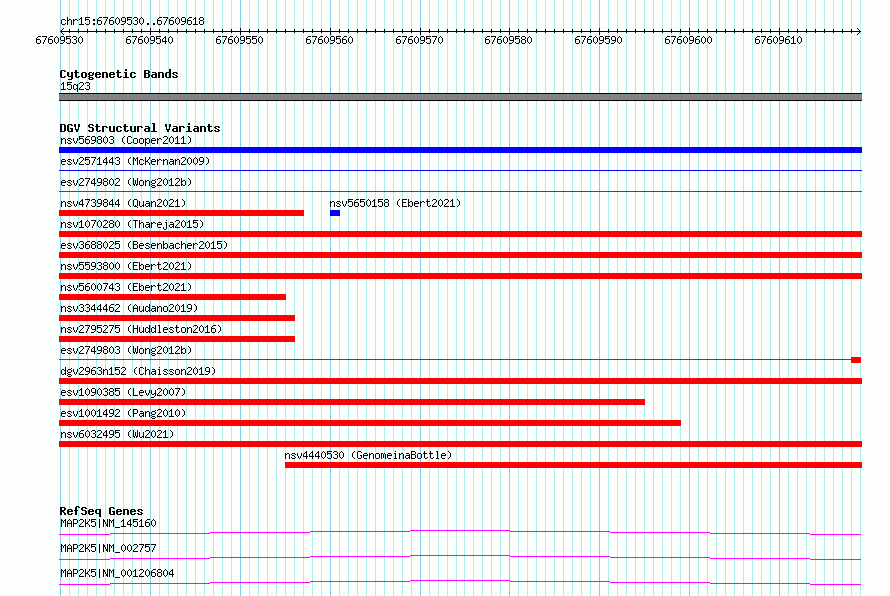Click the gray 15q23 cytogenetic band bar

(460, 97)
